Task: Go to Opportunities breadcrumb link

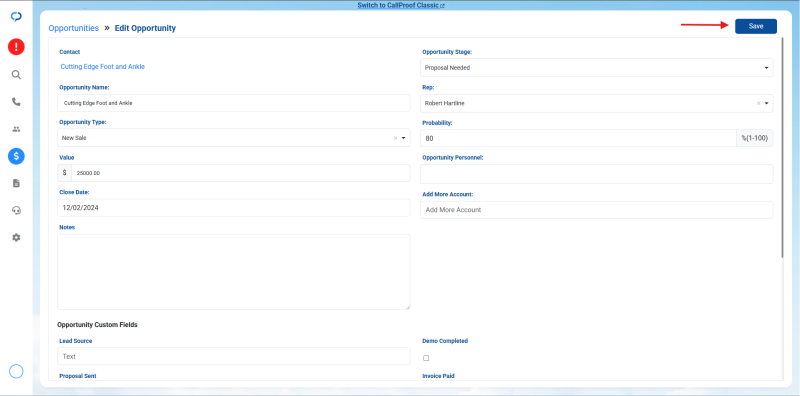Action: [x=73, y=28]
